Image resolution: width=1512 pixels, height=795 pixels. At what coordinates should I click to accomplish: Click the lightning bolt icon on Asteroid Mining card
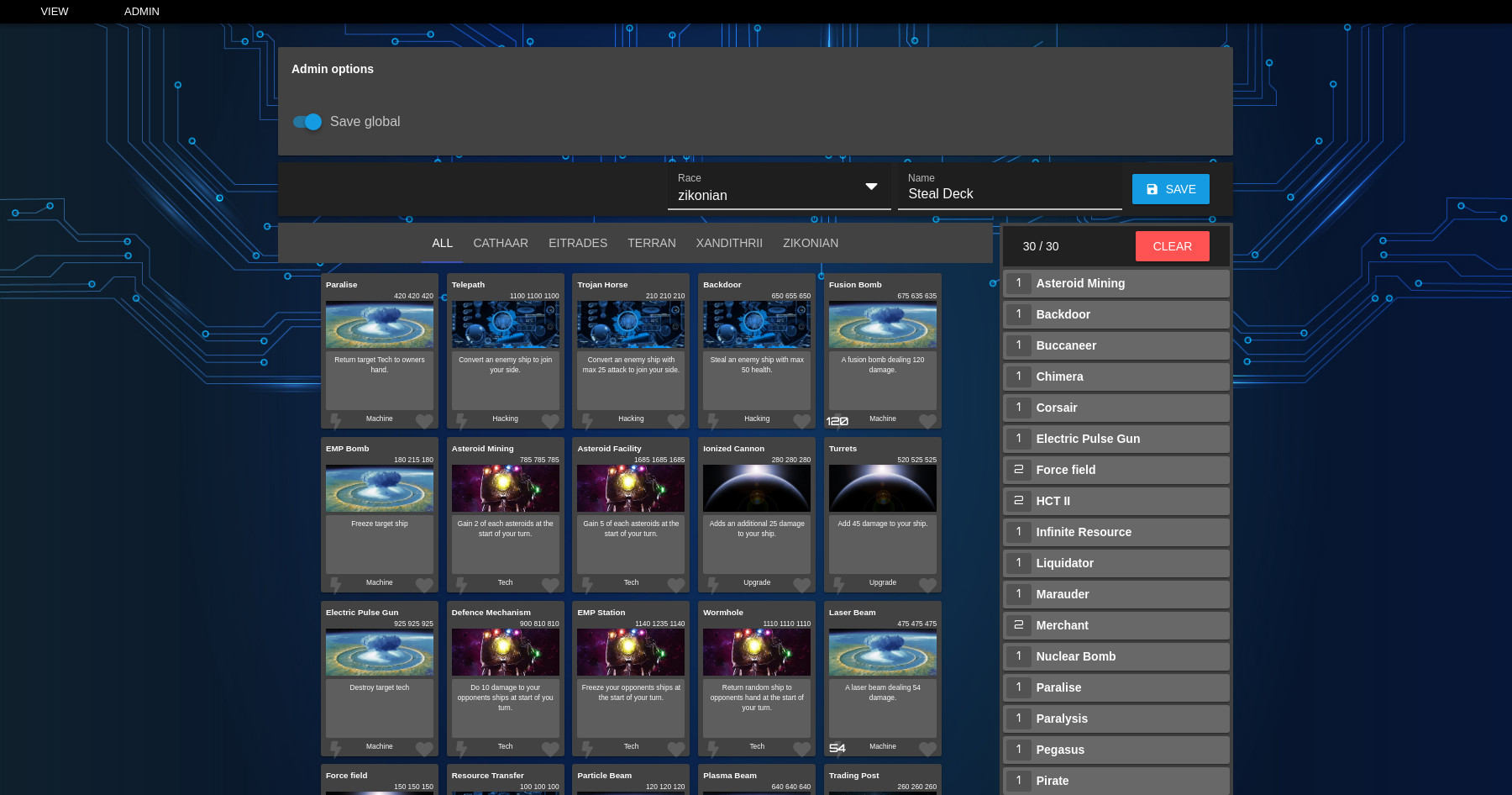[461, 584]
